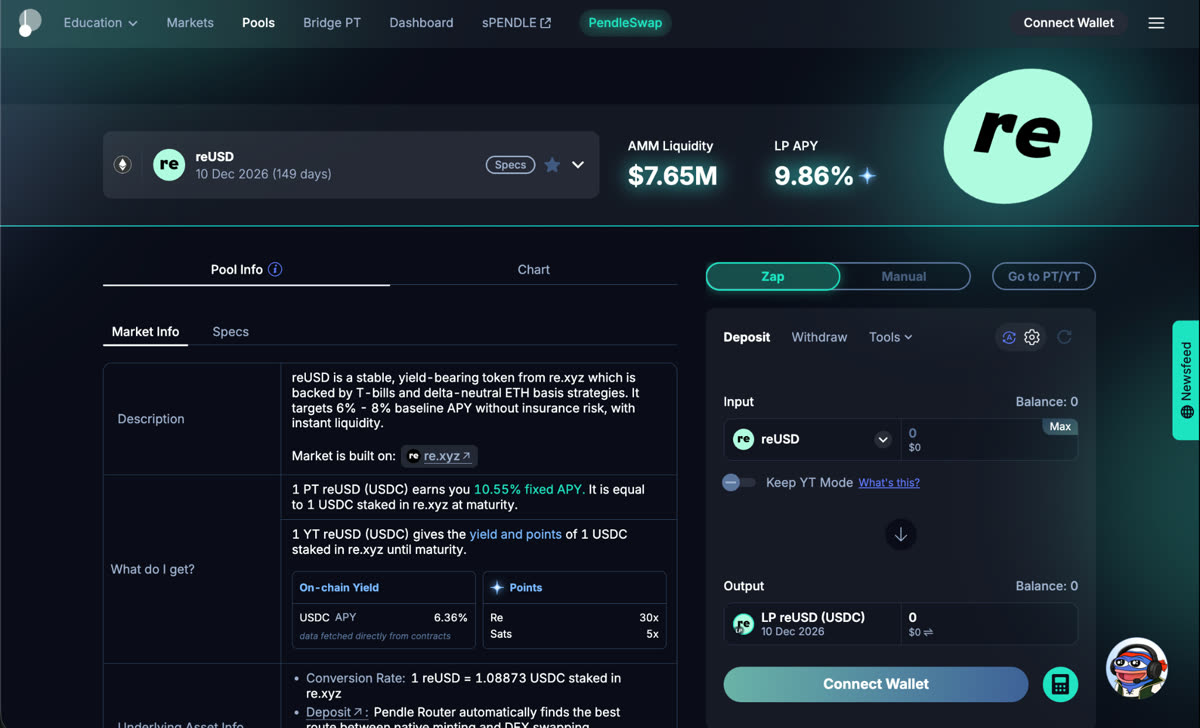Image resolution: width=1200 pixels, height=728 pixels.
Task: Click the 10 Dec 2026 (149 days) maturity text
Action: pos(263,174)
